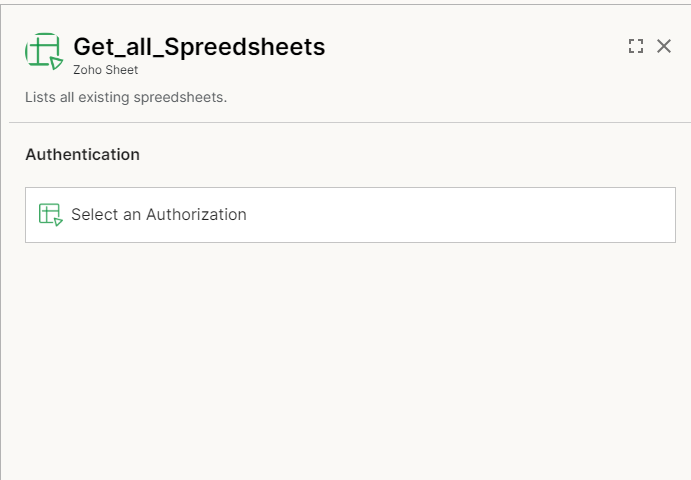Click the right end of the authorization combo box
Viewport: 691px width, 480px height.
657,215
